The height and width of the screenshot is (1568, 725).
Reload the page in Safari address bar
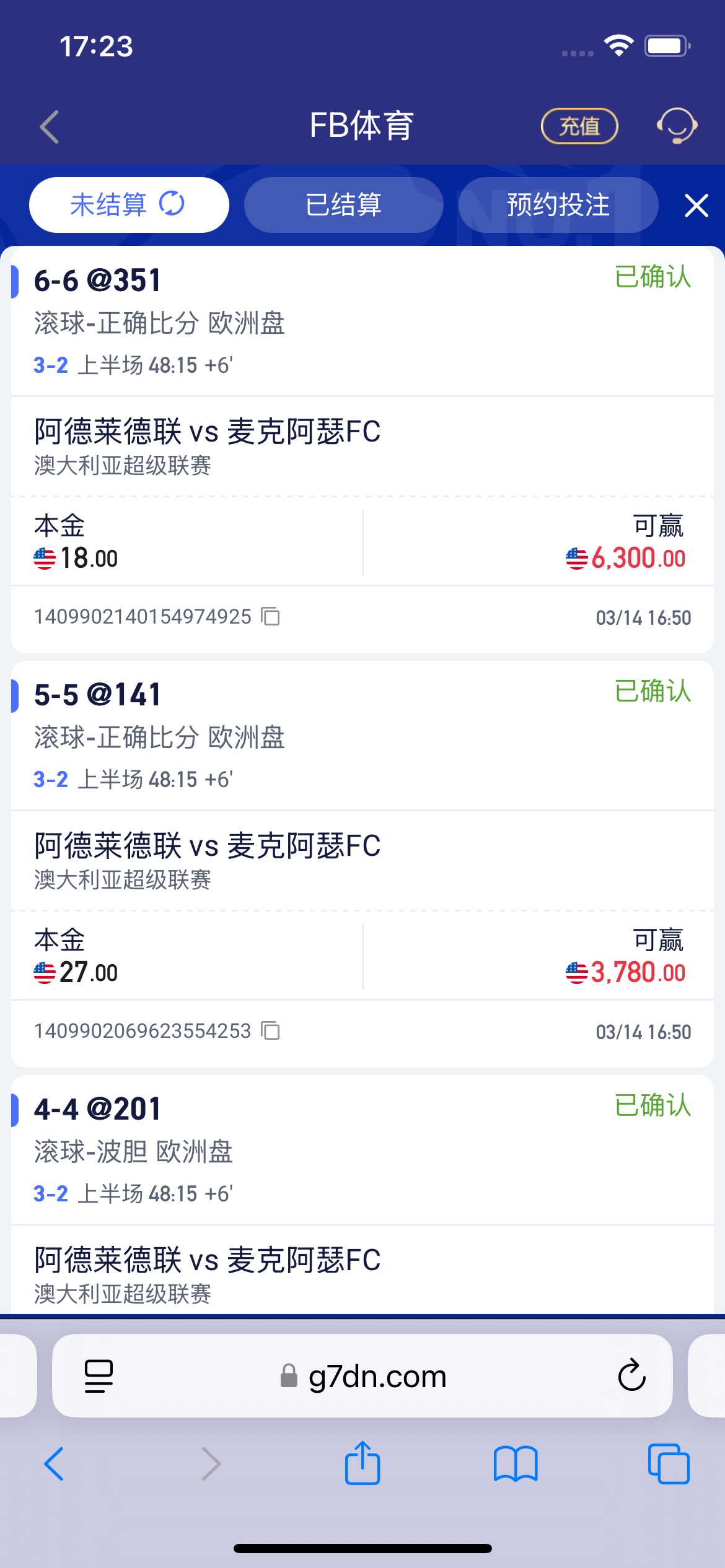click(x=631, y=1375)
